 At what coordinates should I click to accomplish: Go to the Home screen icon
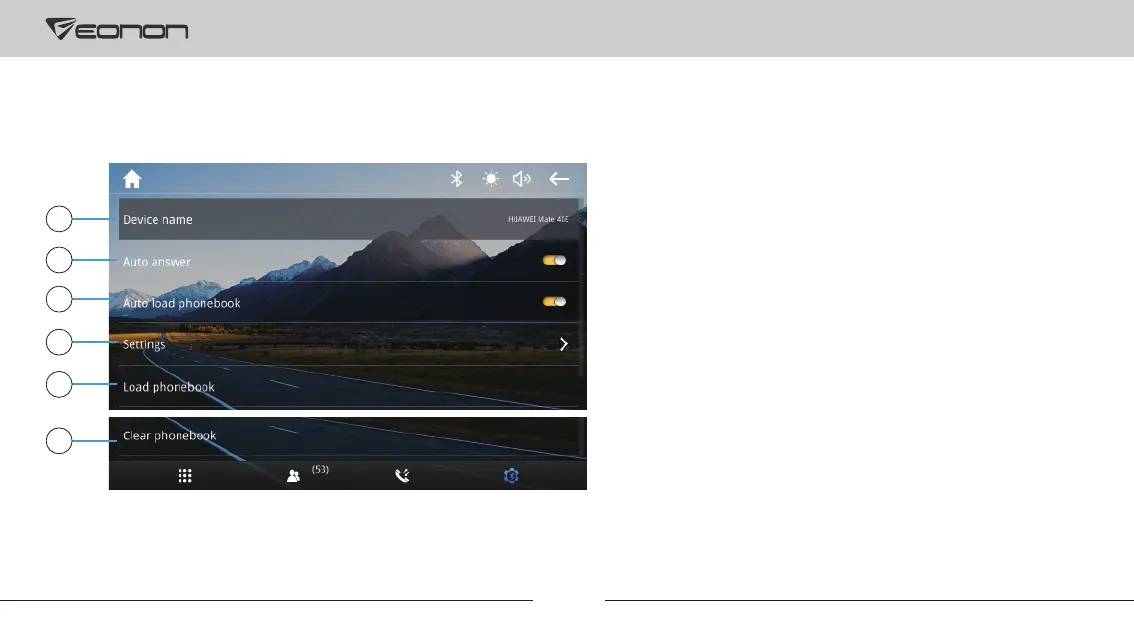[132, 179]
